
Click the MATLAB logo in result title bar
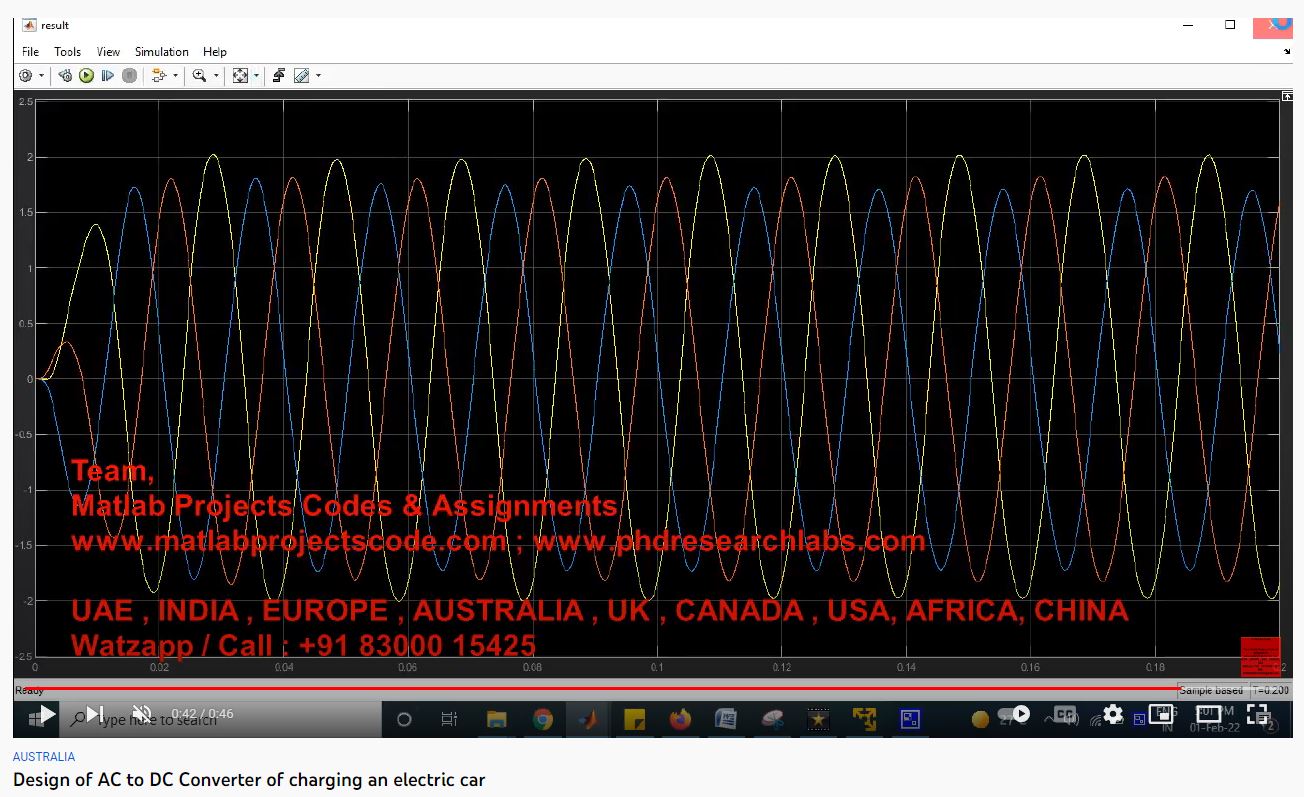[x=29, y=25]
